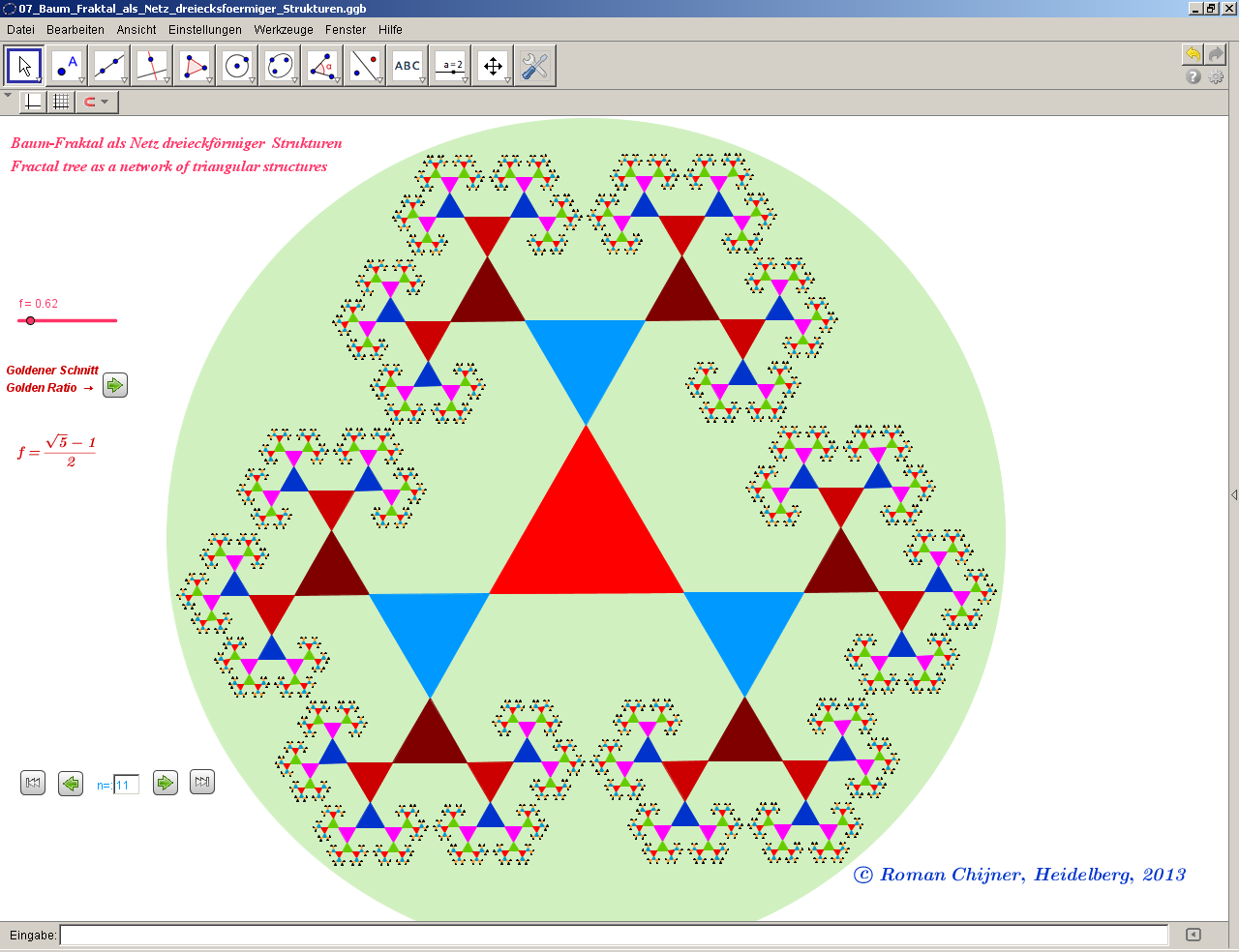
Task: Open the Werkzeuge menu
Action: pos(284,30)
